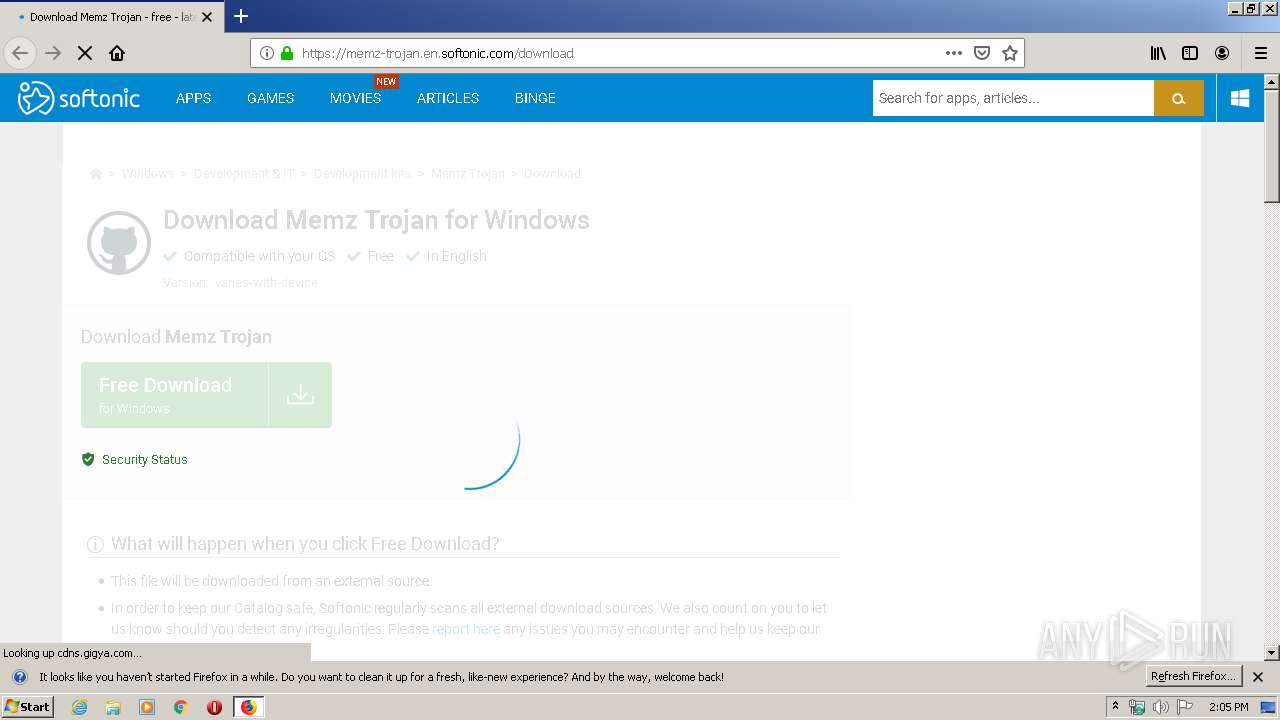The width and height of the screenshot is (1280, 720).
Task: Click the Security Status shield icon
Action: (x=88, y=459)
